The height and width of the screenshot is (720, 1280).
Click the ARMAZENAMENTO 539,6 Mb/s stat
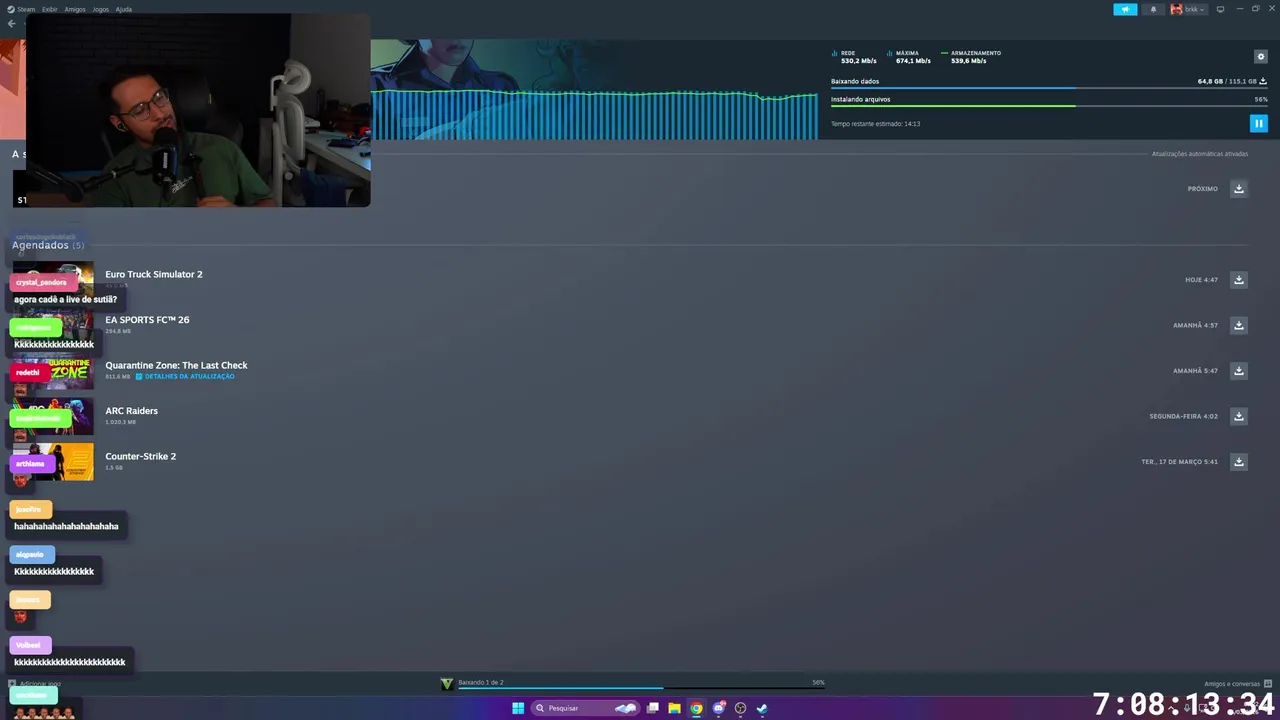pos(971,57)
